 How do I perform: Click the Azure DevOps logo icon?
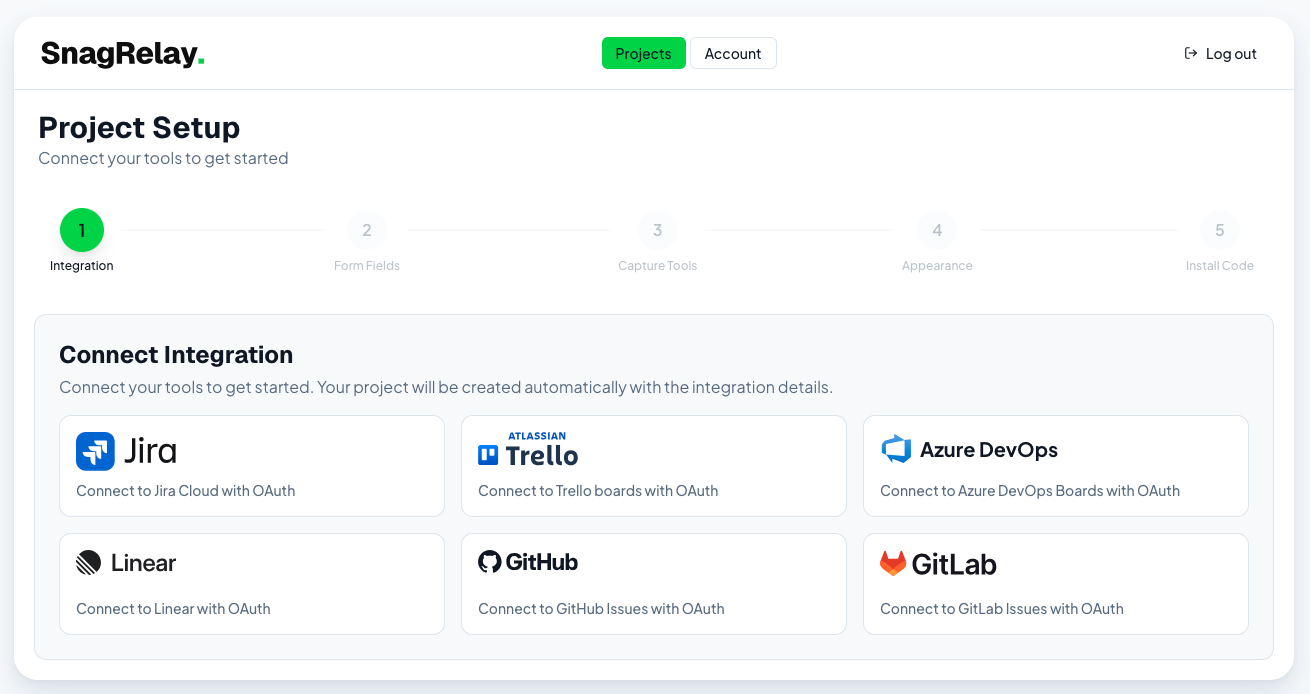pos(896,450)
